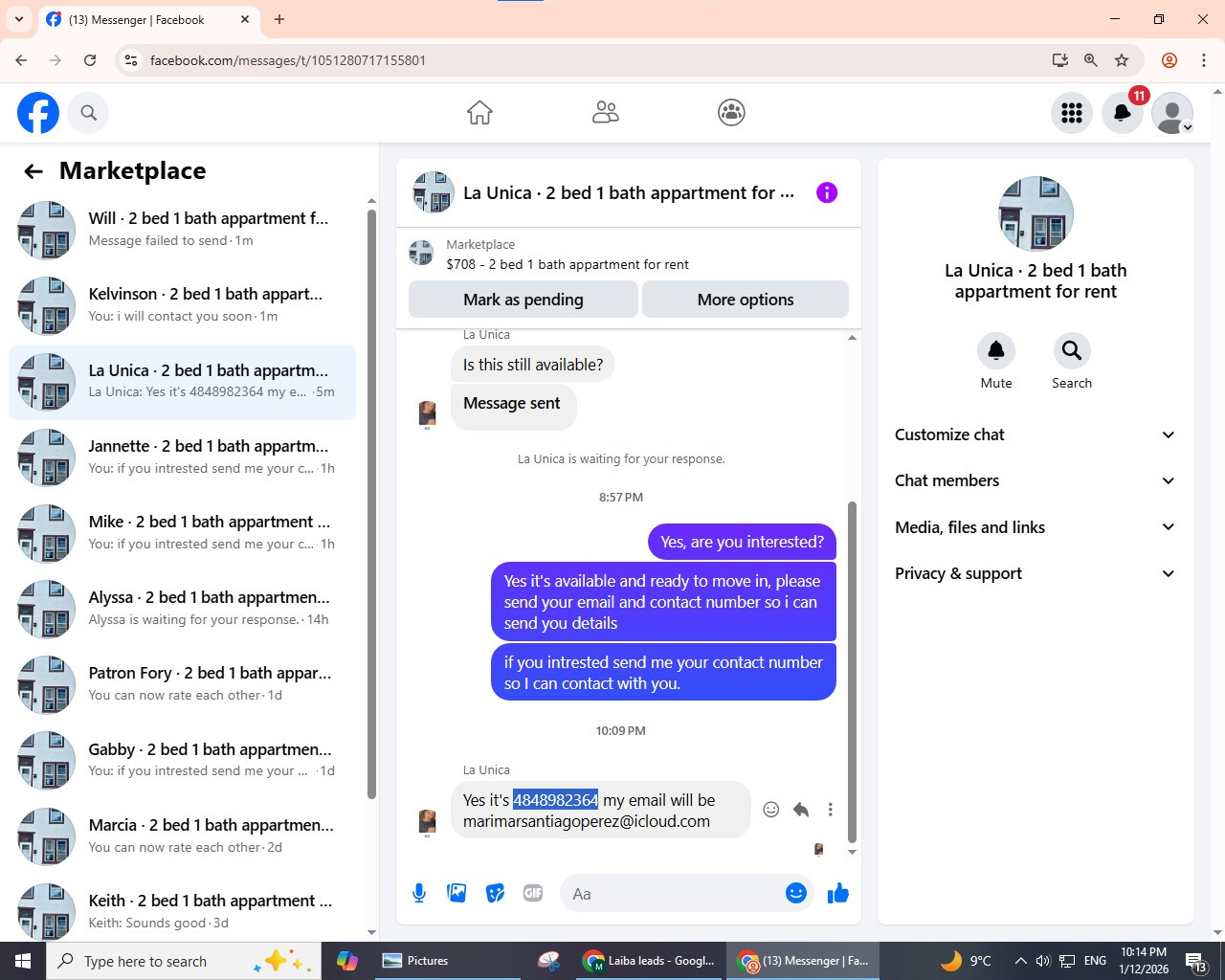View site information icon in address bar

[132, 60]
